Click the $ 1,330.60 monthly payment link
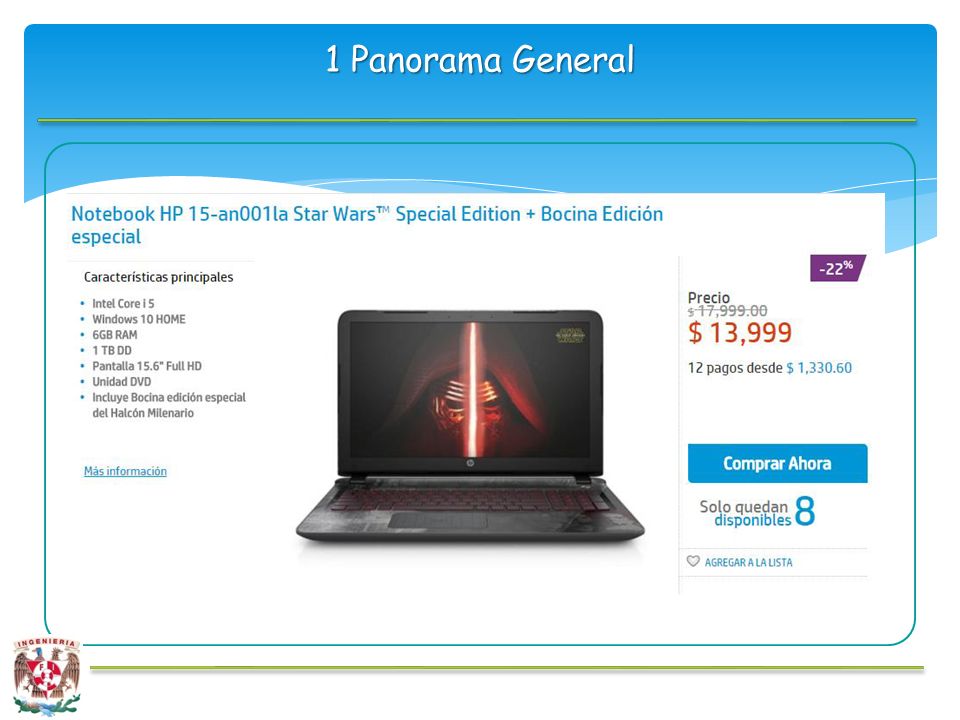The width and height of the screenshot is (960, 720). [819, 367]
